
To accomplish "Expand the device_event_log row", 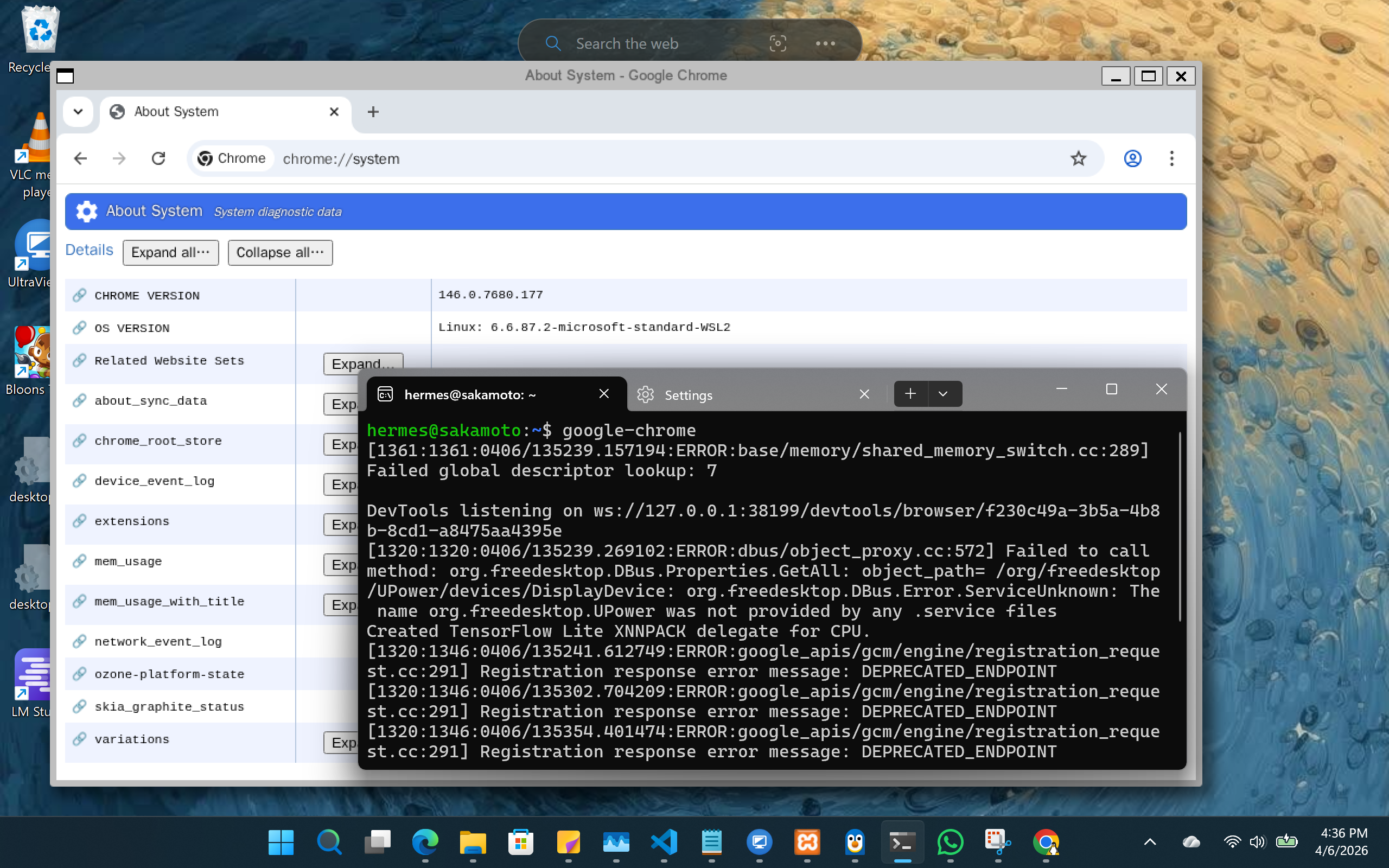I will (341, 484).
